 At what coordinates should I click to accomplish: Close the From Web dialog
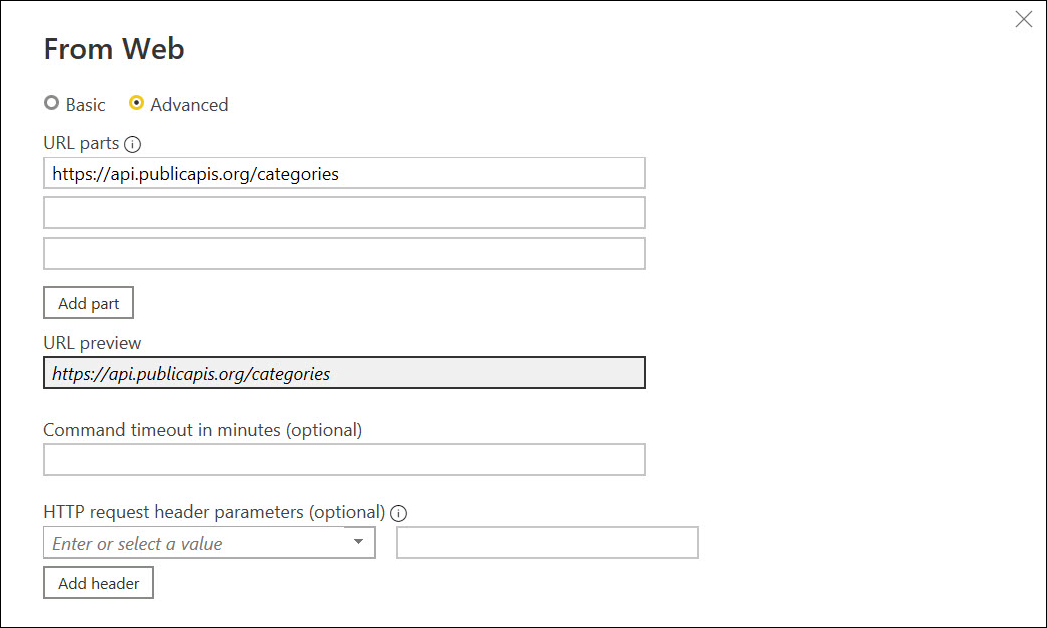(x=1023, y=19)
